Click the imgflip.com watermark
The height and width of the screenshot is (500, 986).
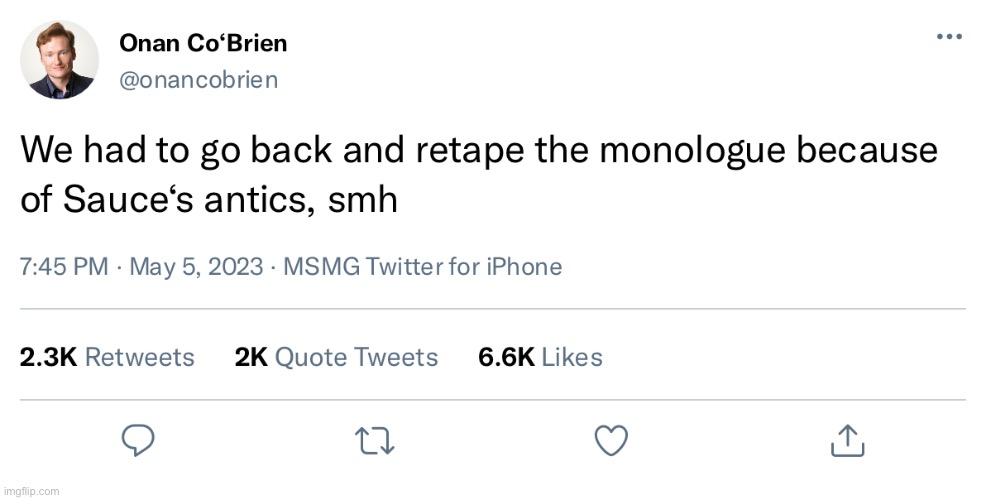(x=31, y=491)
